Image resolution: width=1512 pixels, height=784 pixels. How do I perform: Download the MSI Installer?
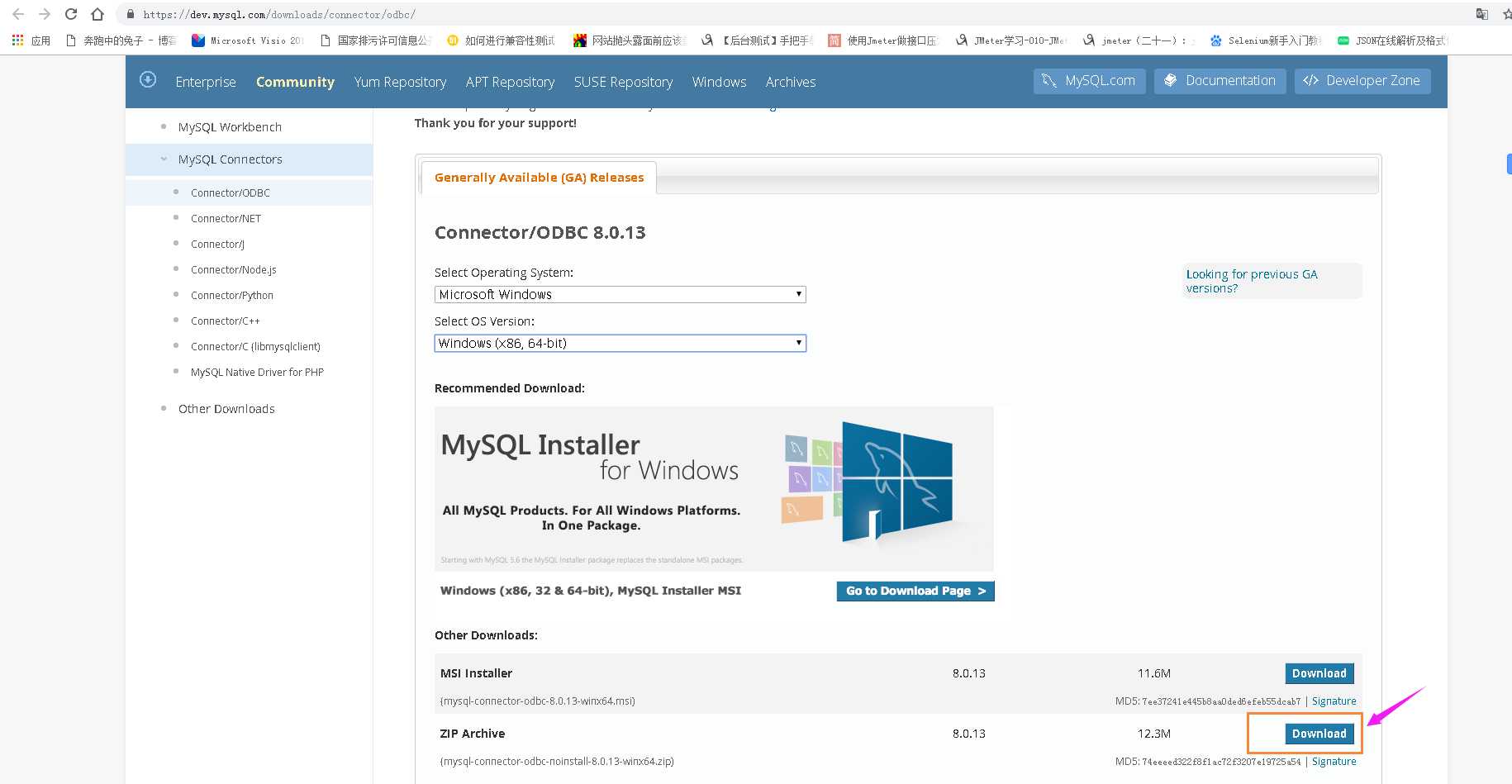point(1319,673)
